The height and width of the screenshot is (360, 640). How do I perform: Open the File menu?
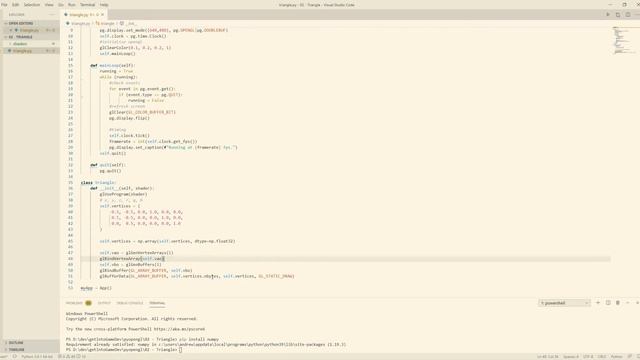pyautogui.click(x=4, y=4)
